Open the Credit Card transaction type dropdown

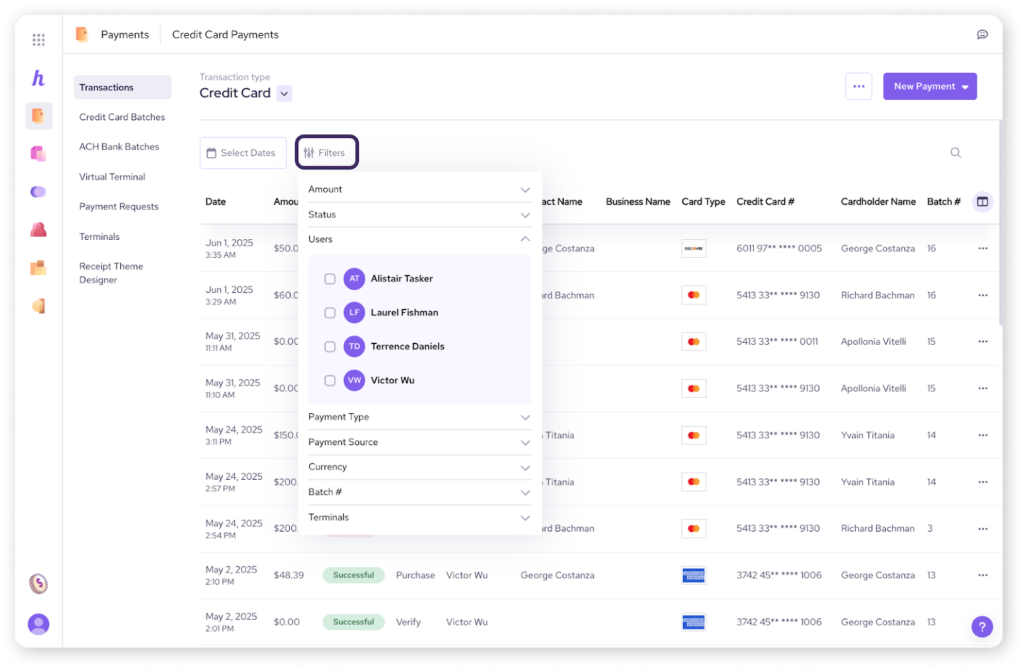click(x=284, y=93)
